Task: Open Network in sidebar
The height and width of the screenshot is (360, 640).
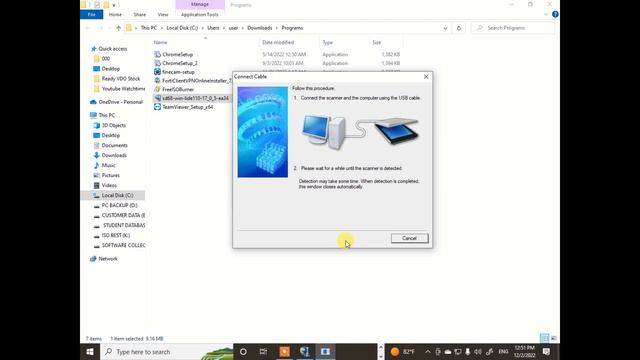Action: click(x=108, y=259)
